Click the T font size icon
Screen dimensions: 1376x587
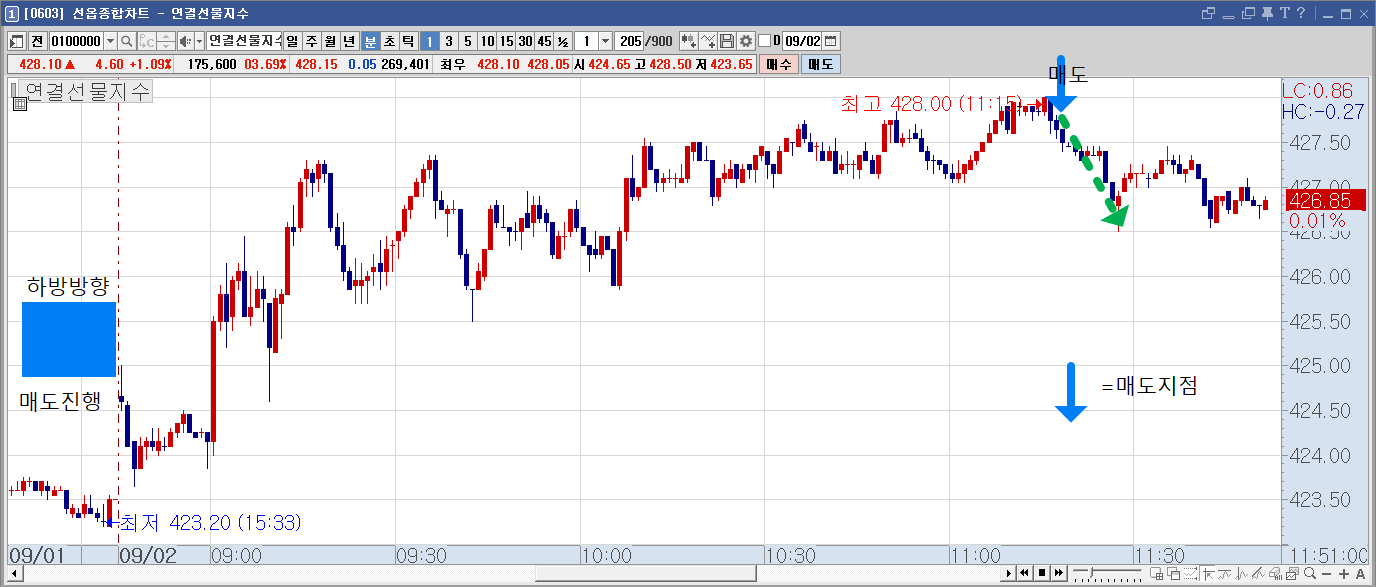coord(1285,13)
